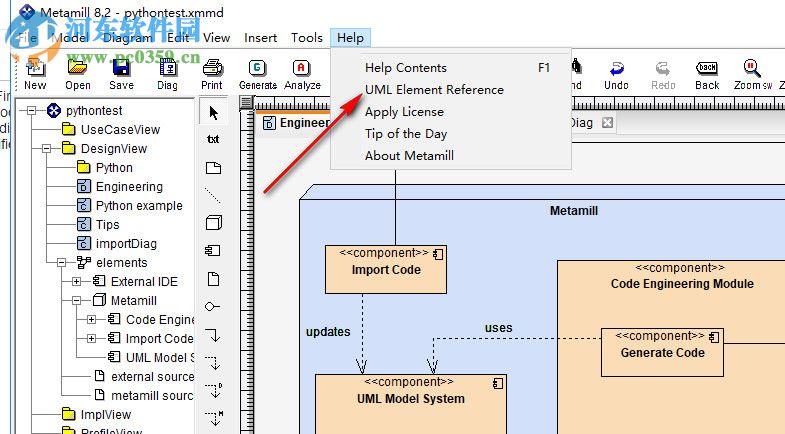785x434 pixels.
Task: Open the Help menu
Action: point(350,38)
